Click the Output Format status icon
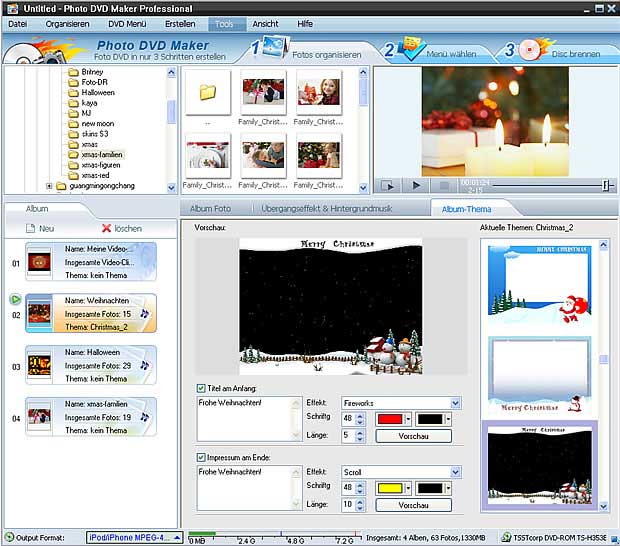The height and width of the screenshot is (546, 620). (9, 537)
